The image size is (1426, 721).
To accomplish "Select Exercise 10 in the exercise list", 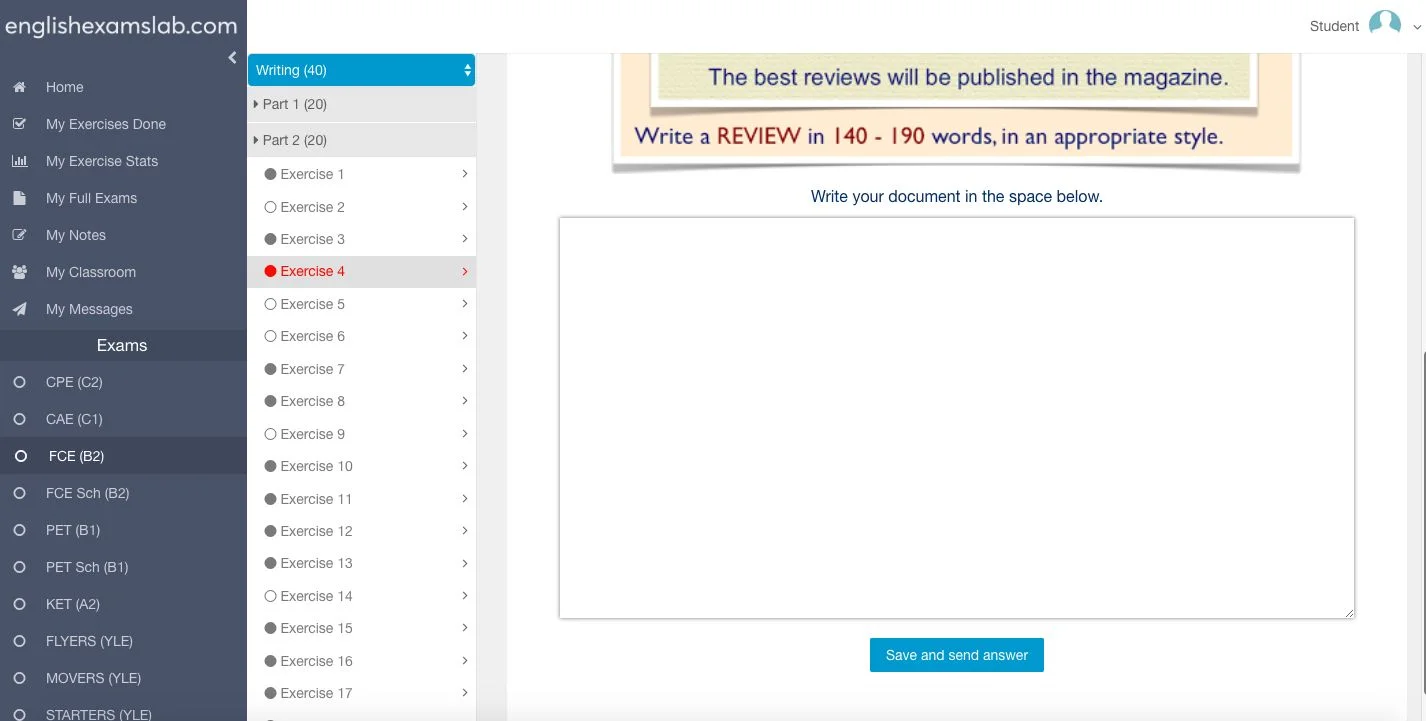I will click(x=316, y=466).
